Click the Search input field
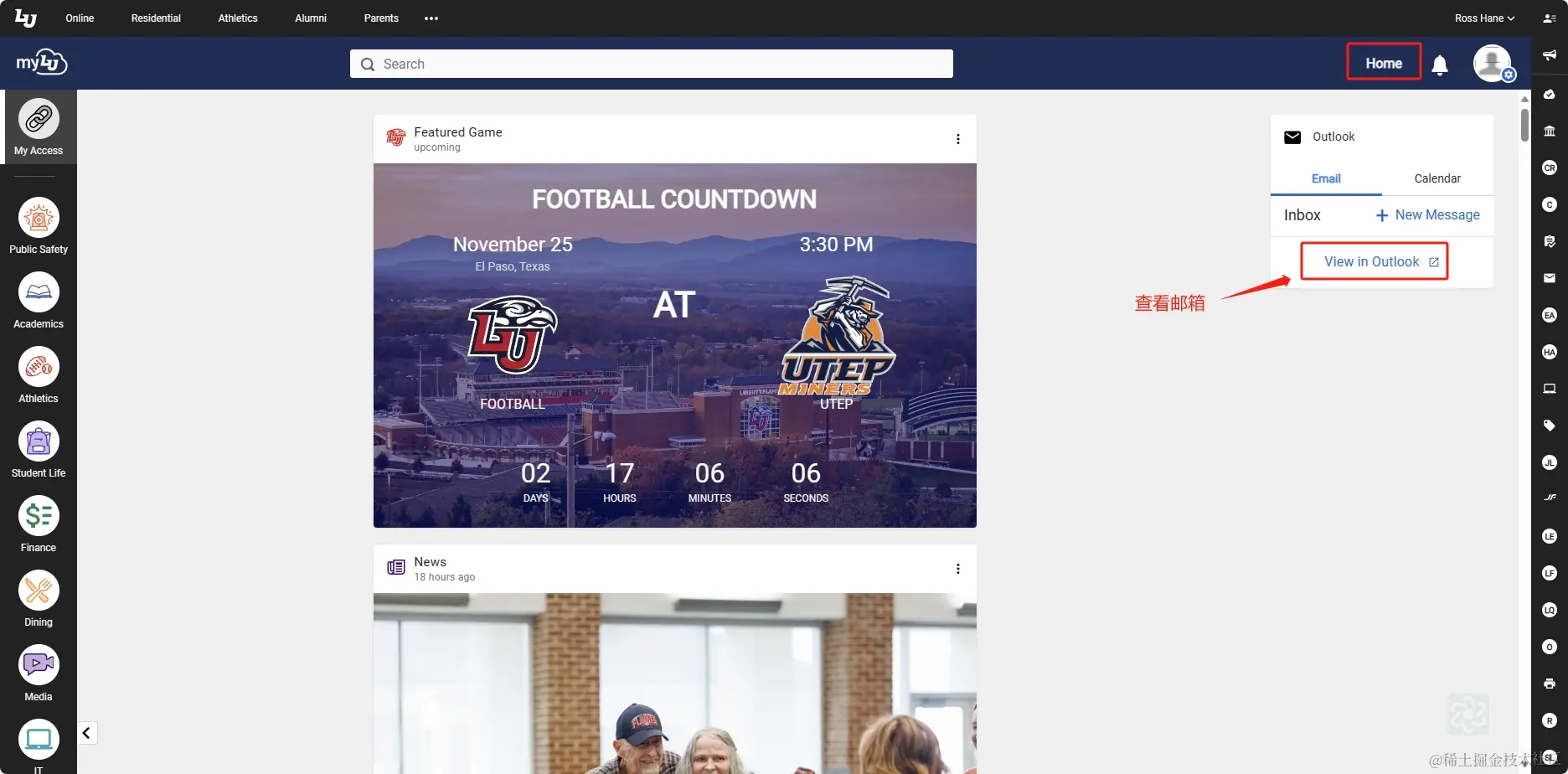 [652, 64]
